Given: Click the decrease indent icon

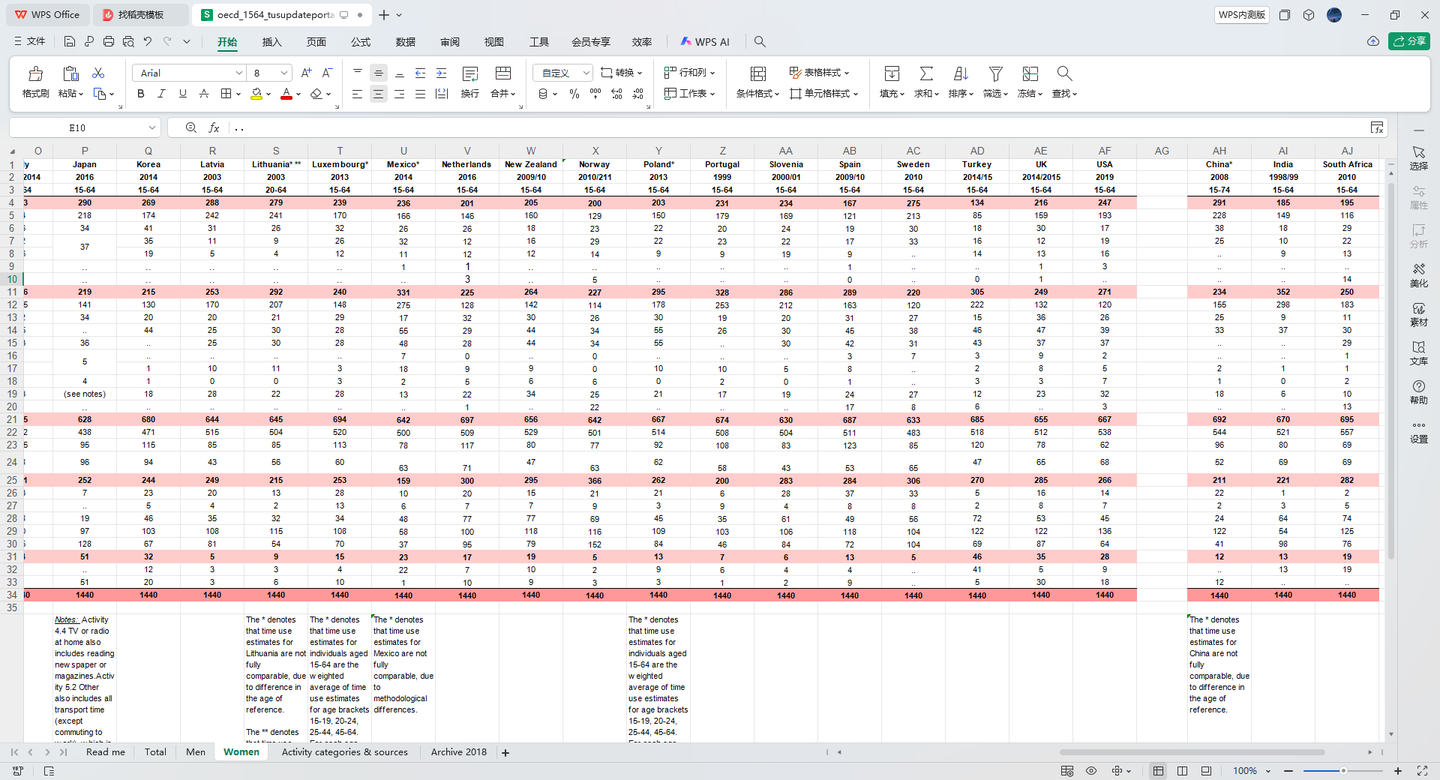Looking at the screenshot, I should click(420, 73).
